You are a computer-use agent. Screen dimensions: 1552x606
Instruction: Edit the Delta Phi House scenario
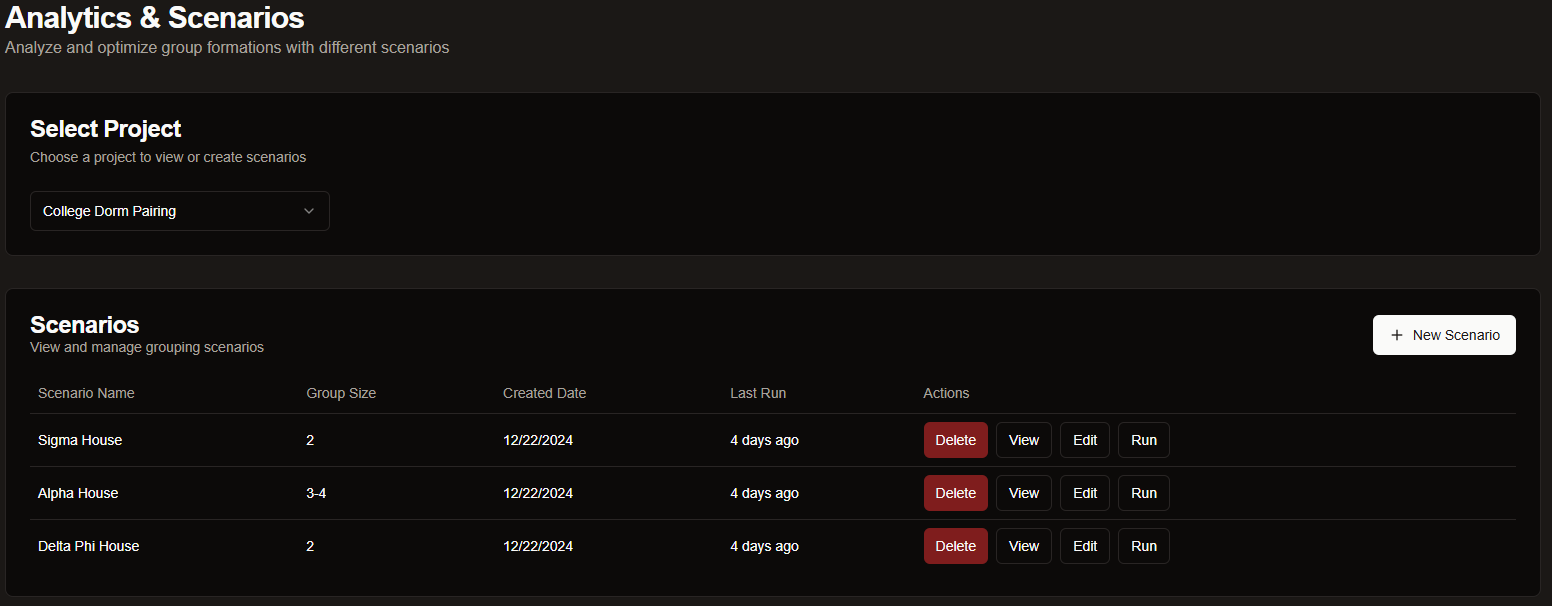(1084, 545)
